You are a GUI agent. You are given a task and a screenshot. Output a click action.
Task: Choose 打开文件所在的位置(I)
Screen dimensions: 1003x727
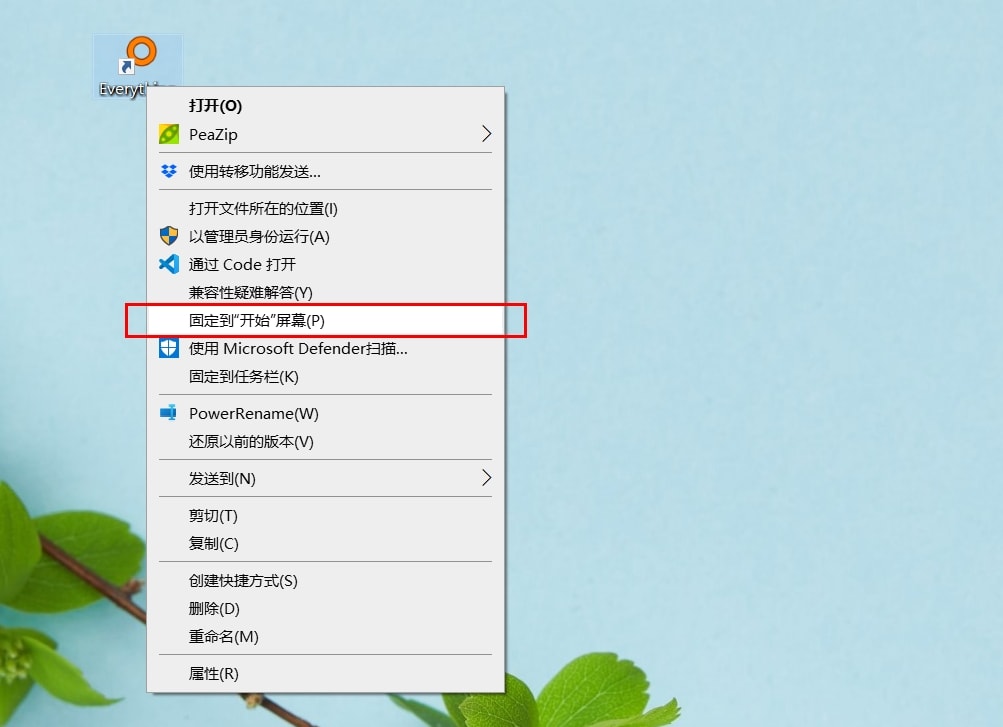point(326,208)
